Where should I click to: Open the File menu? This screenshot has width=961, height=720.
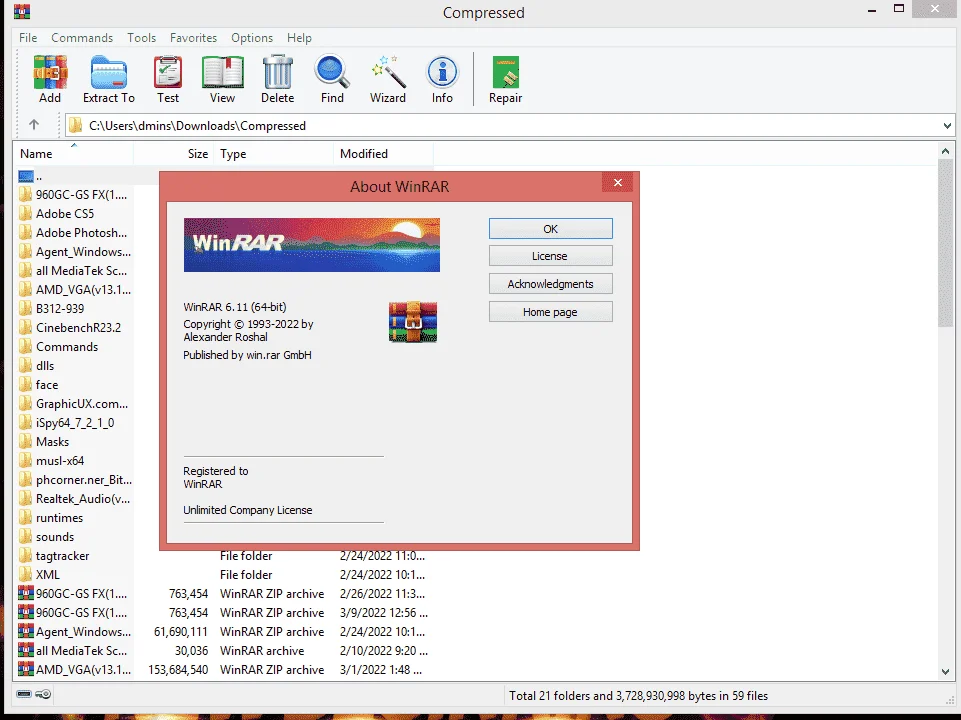tap(28, 37)
